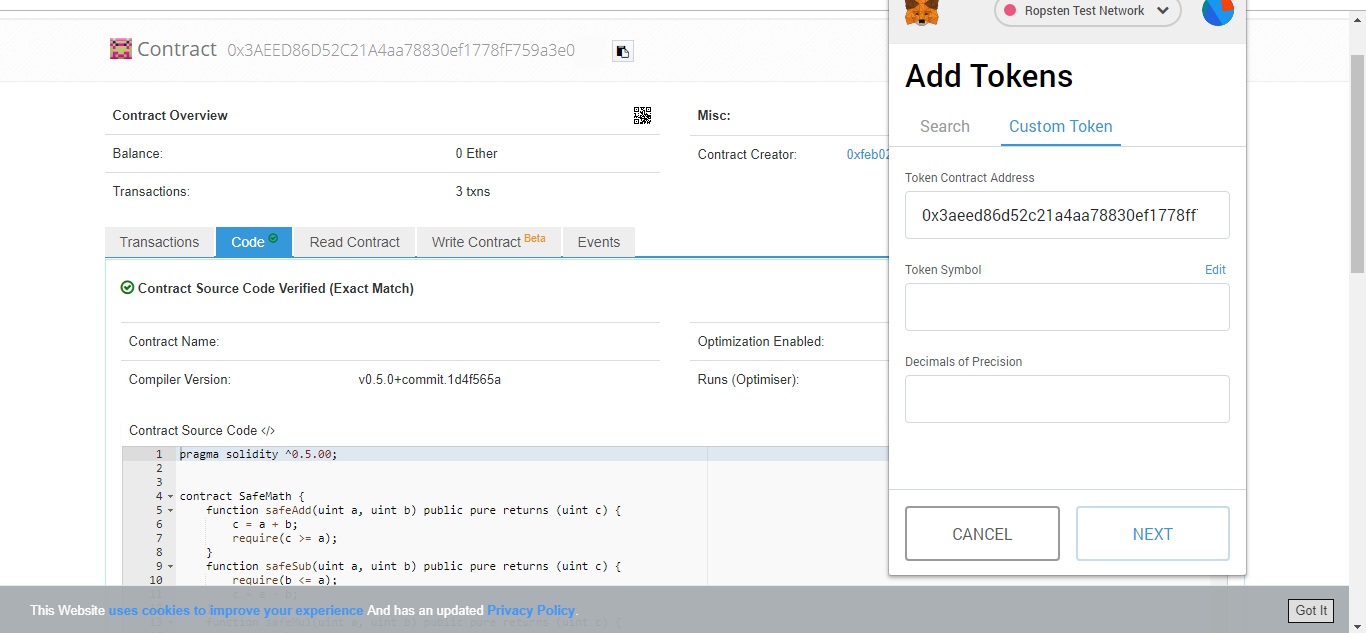This screenshot has height=633, width=1366.
Task: Switch to the Read Contract tab
Action: point(354,242)
